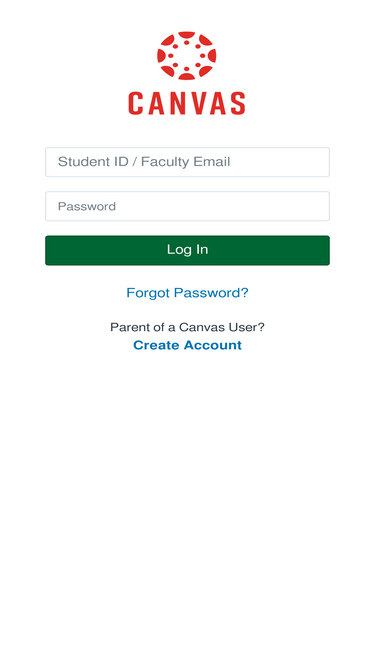This screenshot has height=667, width=375.
Task: Click the letter C in the CANVAS wordmark
Action: click(x=135, y=103)
